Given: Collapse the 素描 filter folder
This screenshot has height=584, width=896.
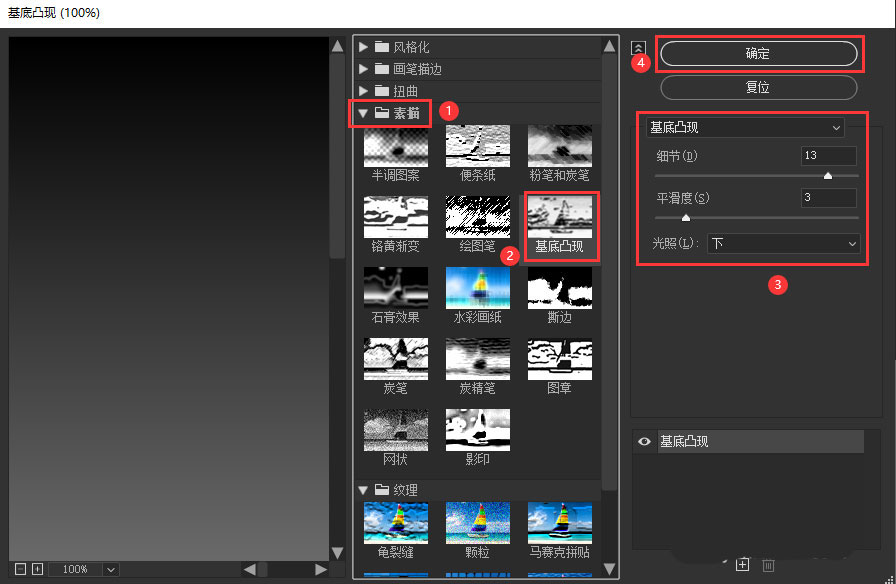Looking at the screenshot, I should pos(363,113).
